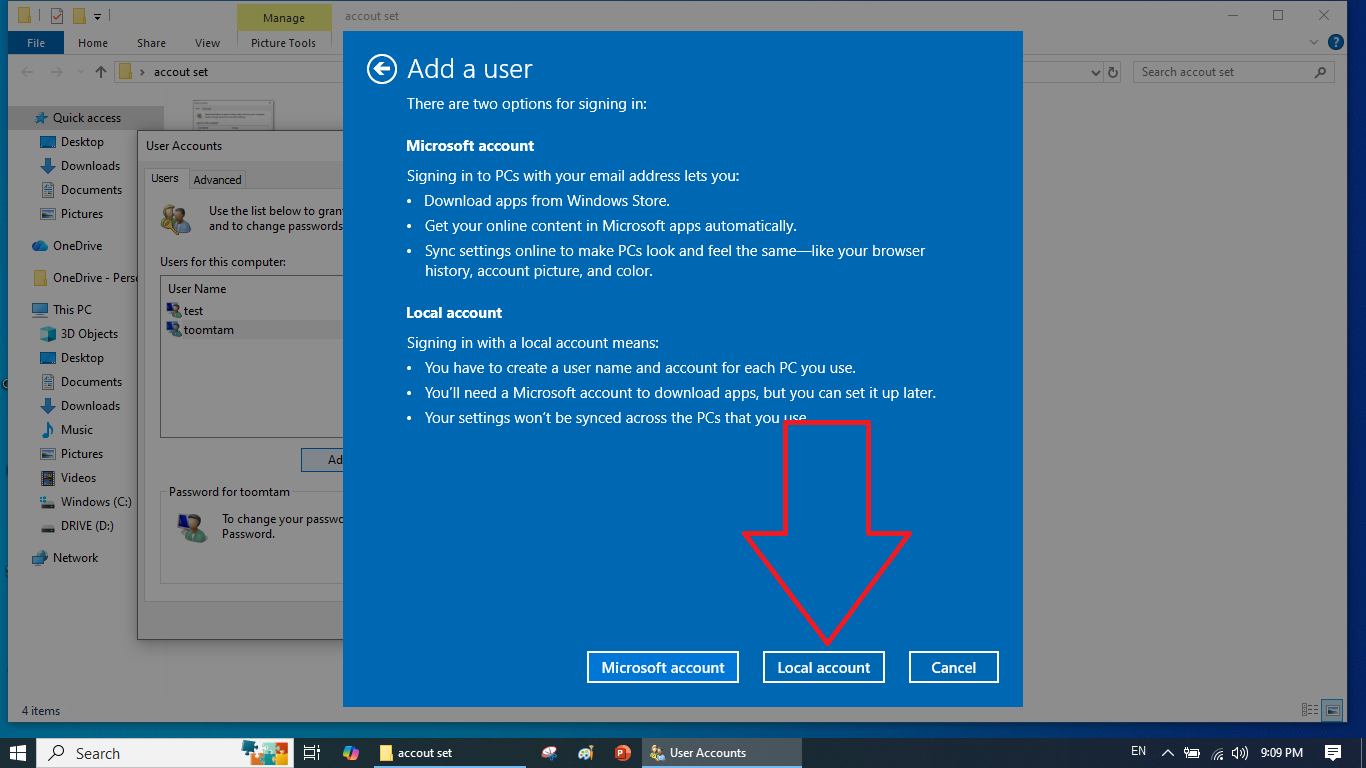Open the Recent locations dropdown arrow
The image size is (1366, 768).
point(80,72)
